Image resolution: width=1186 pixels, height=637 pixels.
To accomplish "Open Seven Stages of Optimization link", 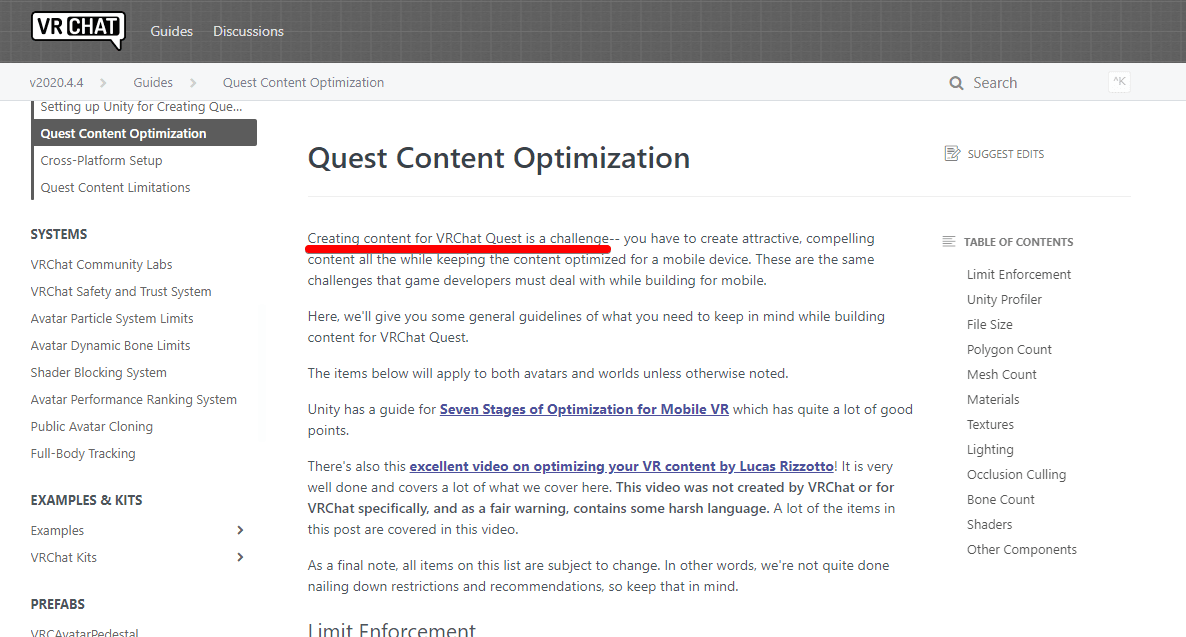I will click(x=584, y=409).
